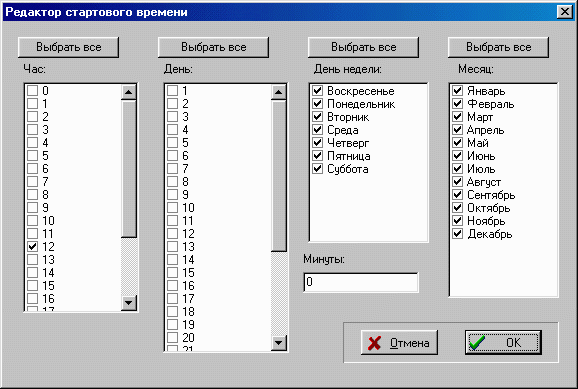Click the День list scroll up arrow
The height and width of the screenshot is (389, 578).
click(279, 92)
